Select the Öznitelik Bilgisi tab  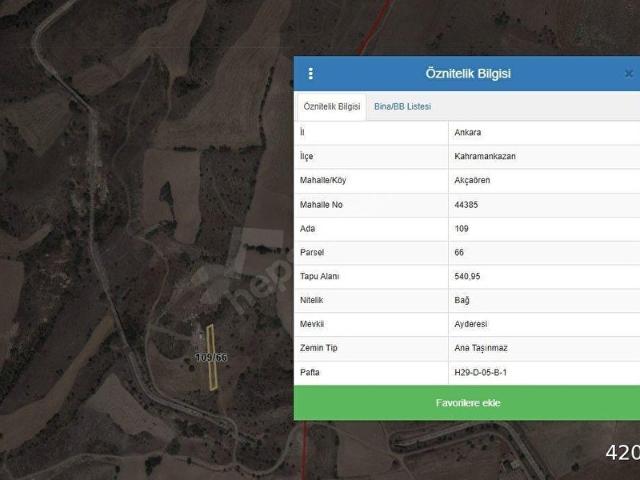pyautogui.click(x=331, y=106)
